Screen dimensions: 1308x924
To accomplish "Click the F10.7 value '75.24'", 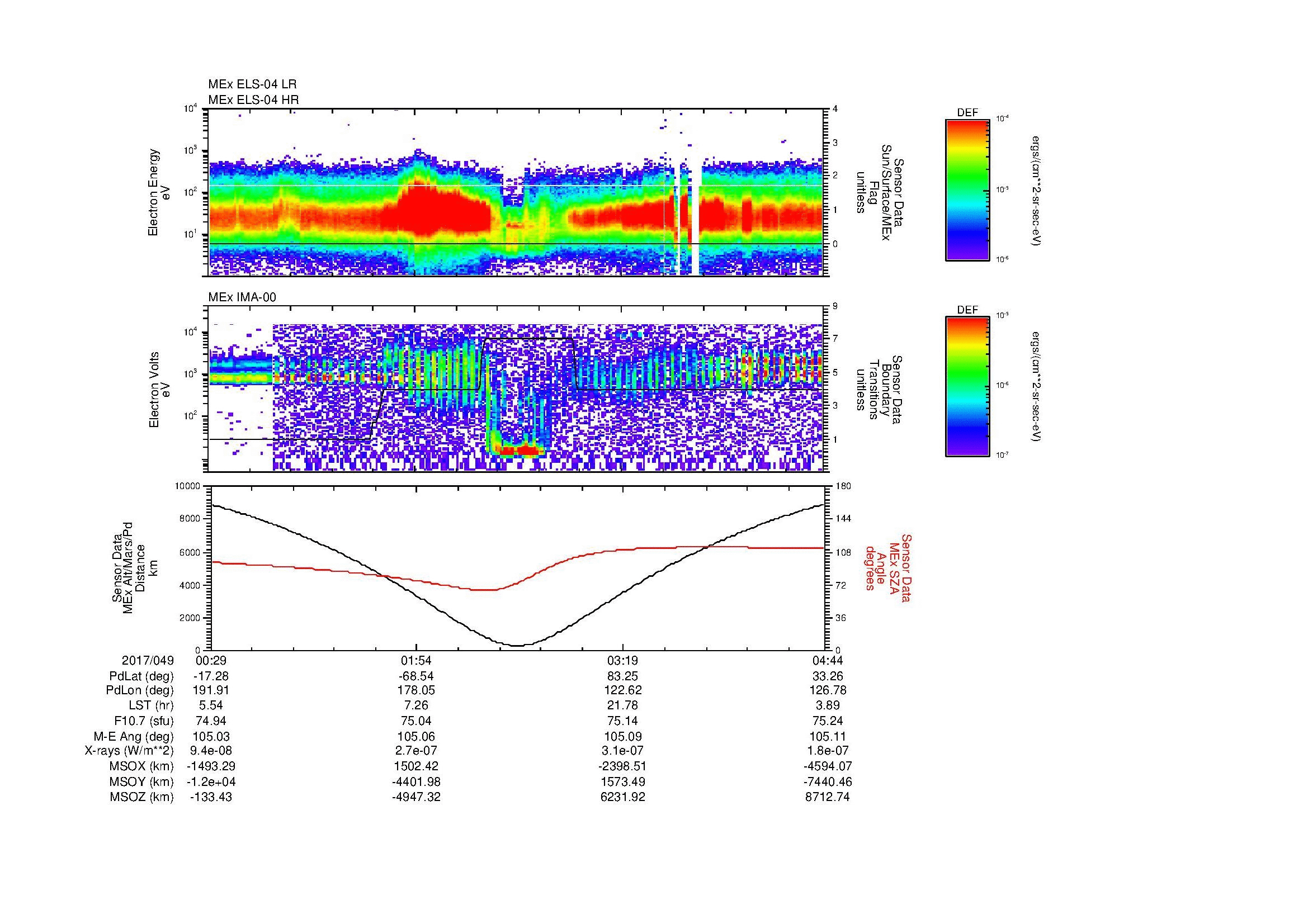I will (828, 721).
